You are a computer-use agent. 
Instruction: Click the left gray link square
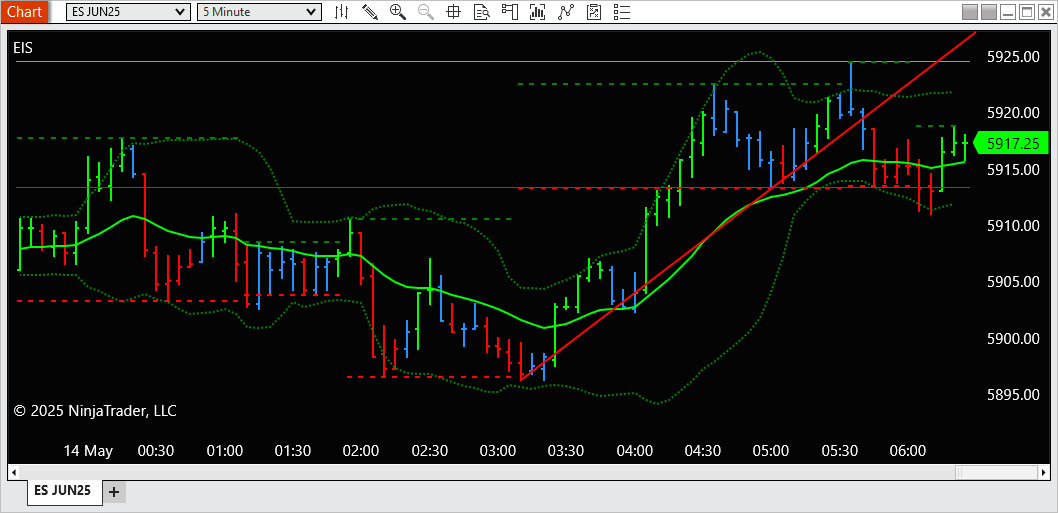[970, 11]
